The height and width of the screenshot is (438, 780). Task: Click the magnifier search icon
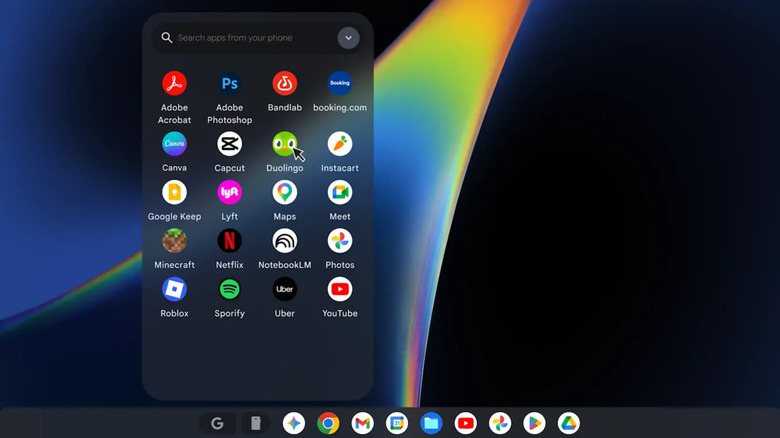[x=167, y=38]
